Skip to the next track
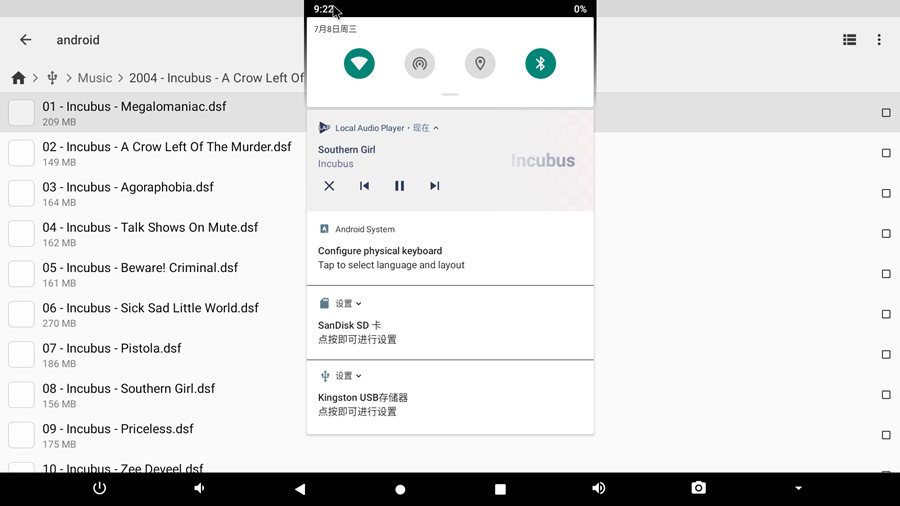This screenshot has height=506, width=900. pyautogui.click(x=435, y=186)
